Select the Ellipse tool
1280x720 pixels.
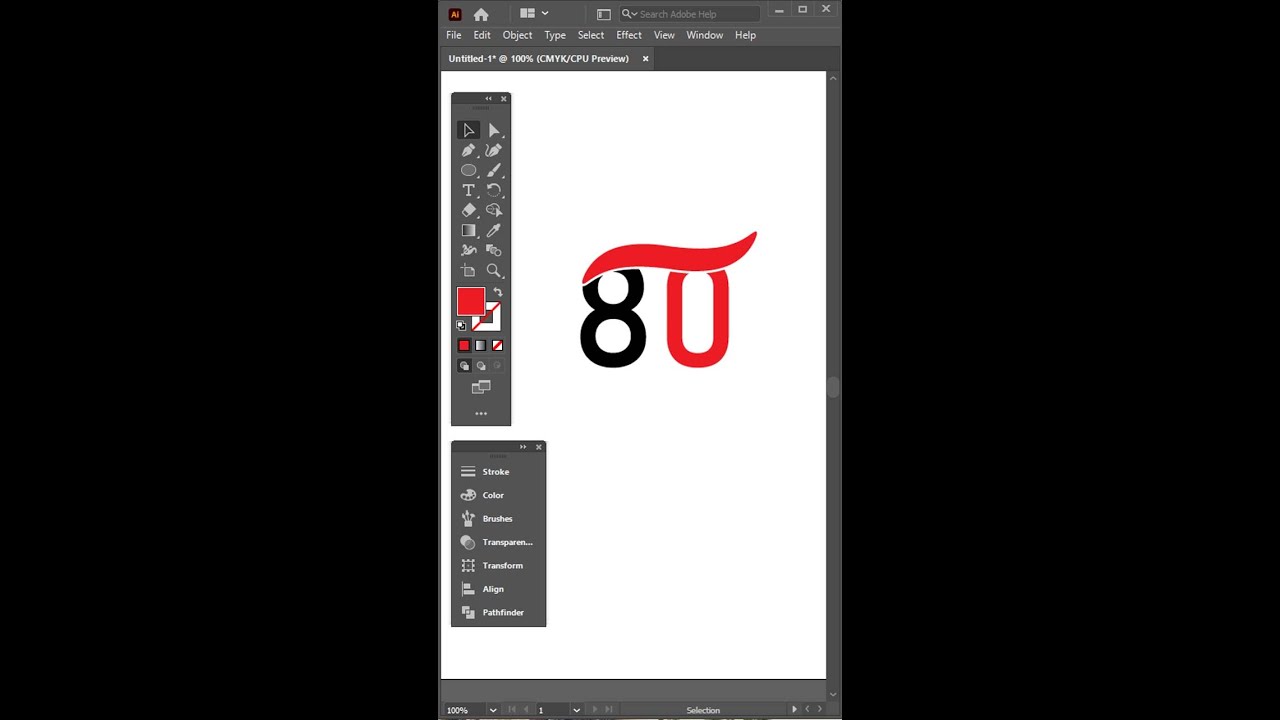tap(468, 170)
